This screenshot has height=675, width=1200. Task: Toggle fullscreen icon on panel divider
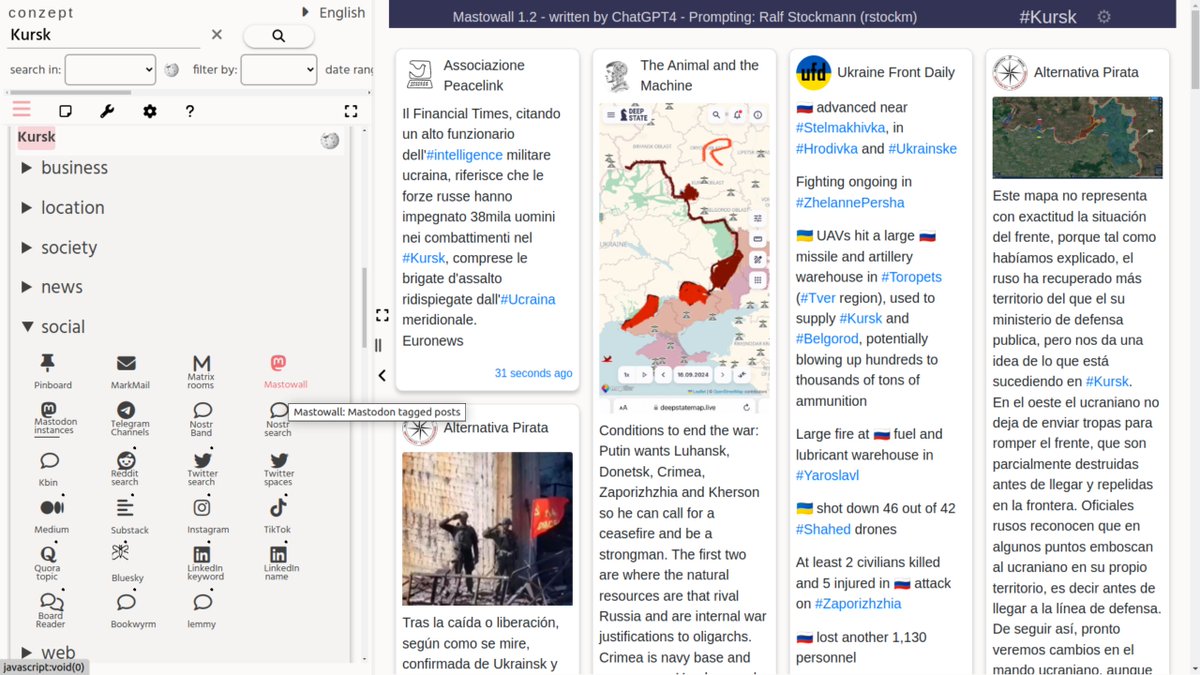(x=382, y=315)
